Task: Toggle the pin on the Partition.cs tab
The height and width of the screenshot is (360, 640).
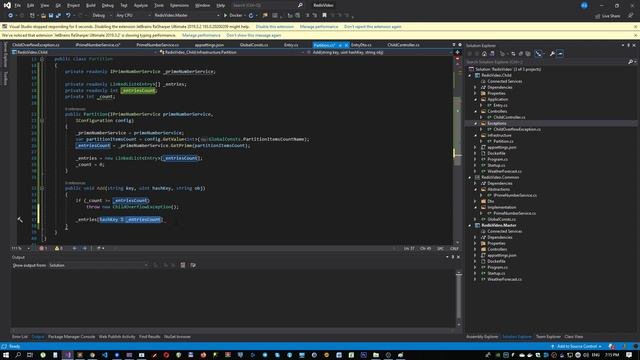Action: [340, 45]
